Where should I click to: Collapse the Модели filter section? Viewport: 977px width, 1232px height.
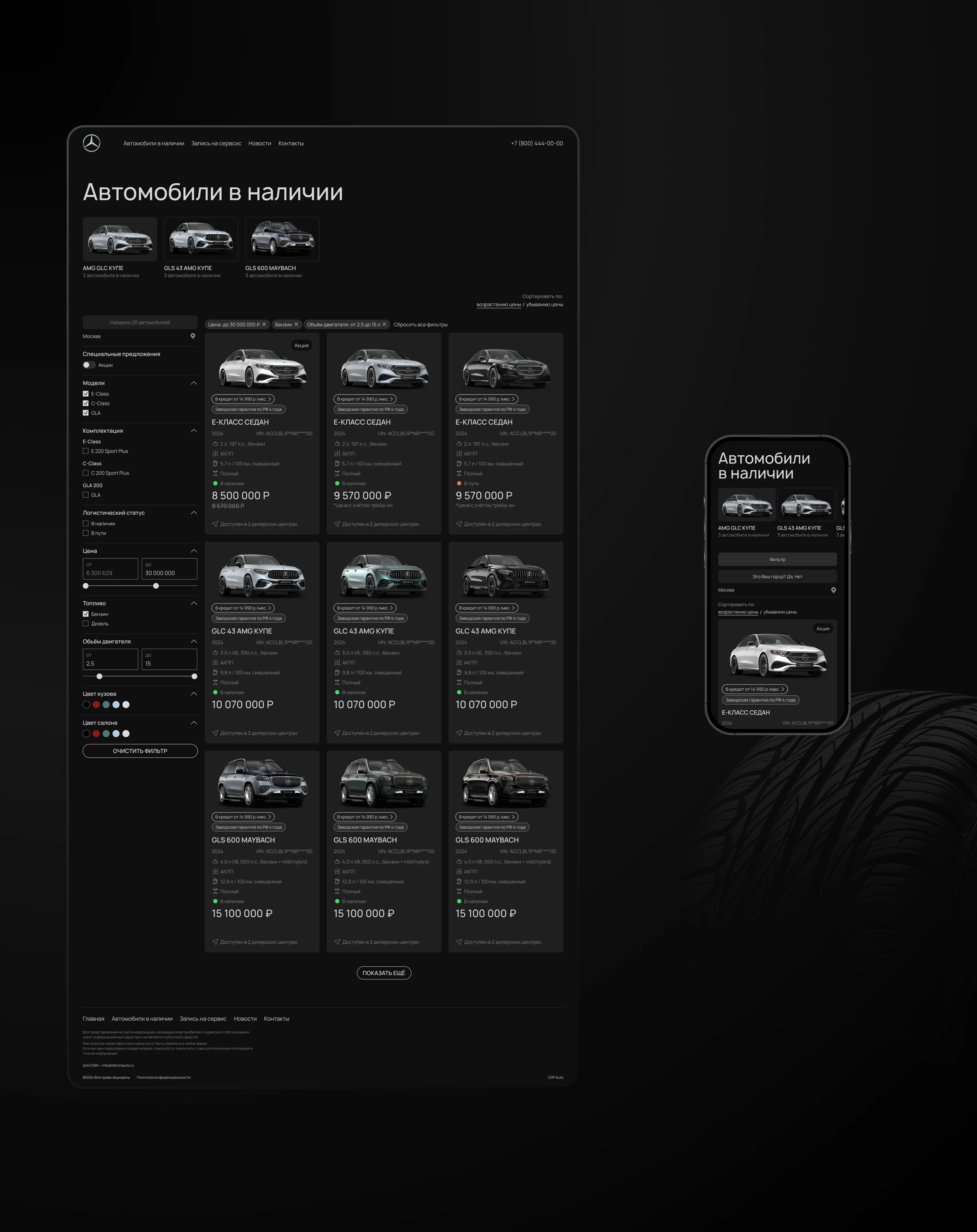[194, 383]
